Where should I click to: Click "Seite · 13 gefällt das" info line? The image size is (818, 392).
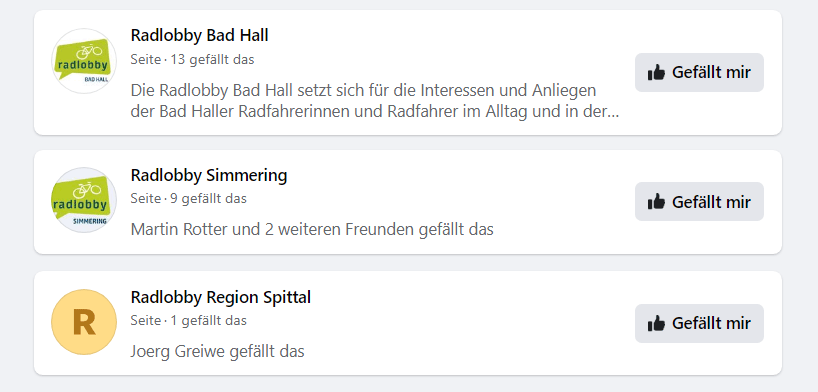pyautogui.click(x=193, y=60)
